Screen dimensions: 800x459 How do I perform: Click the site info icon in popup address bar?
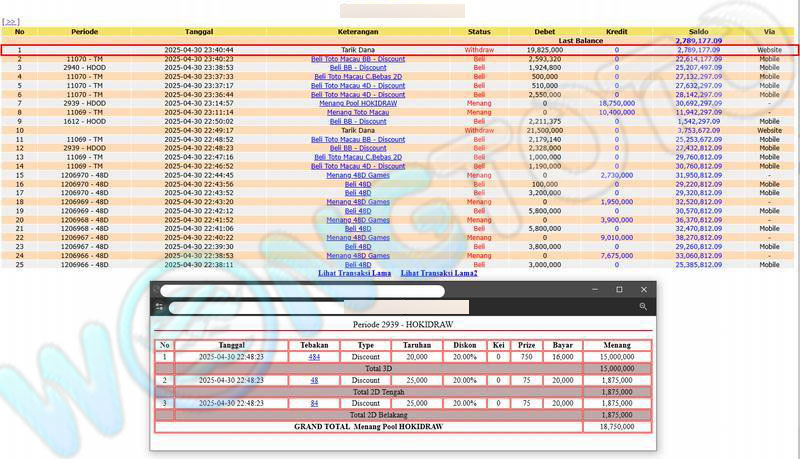pos(159,307)
